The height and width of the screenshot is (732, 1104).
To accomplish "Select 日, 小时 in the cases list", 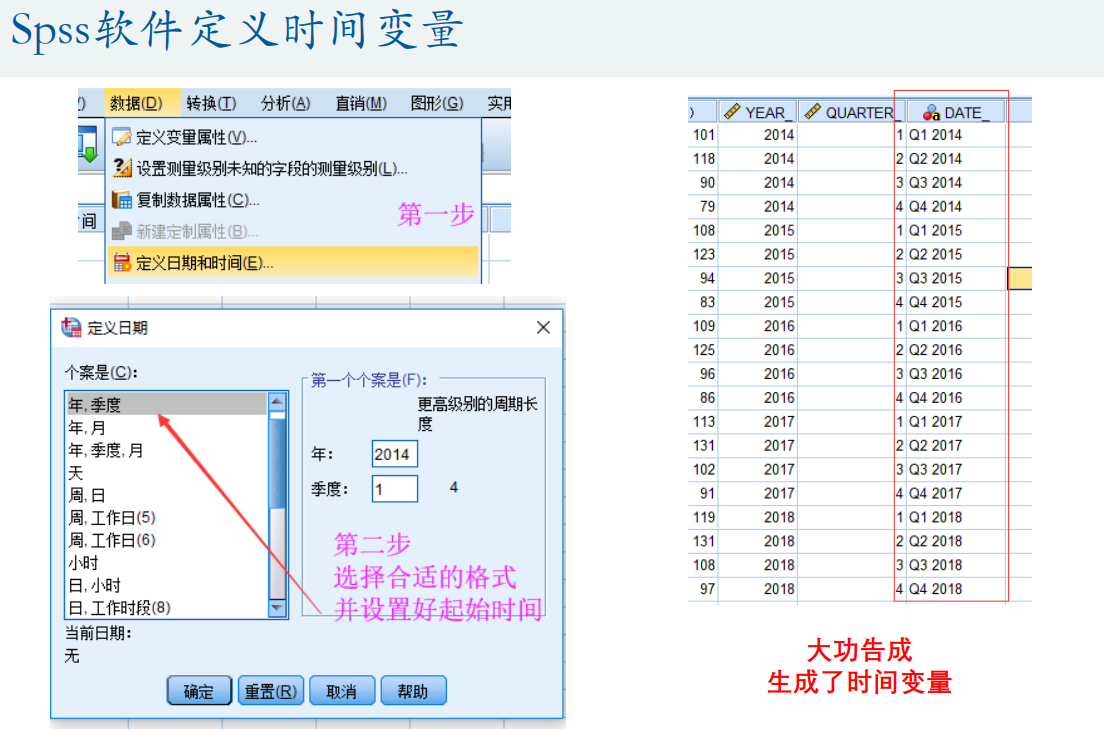I will (x=167, y=585).
